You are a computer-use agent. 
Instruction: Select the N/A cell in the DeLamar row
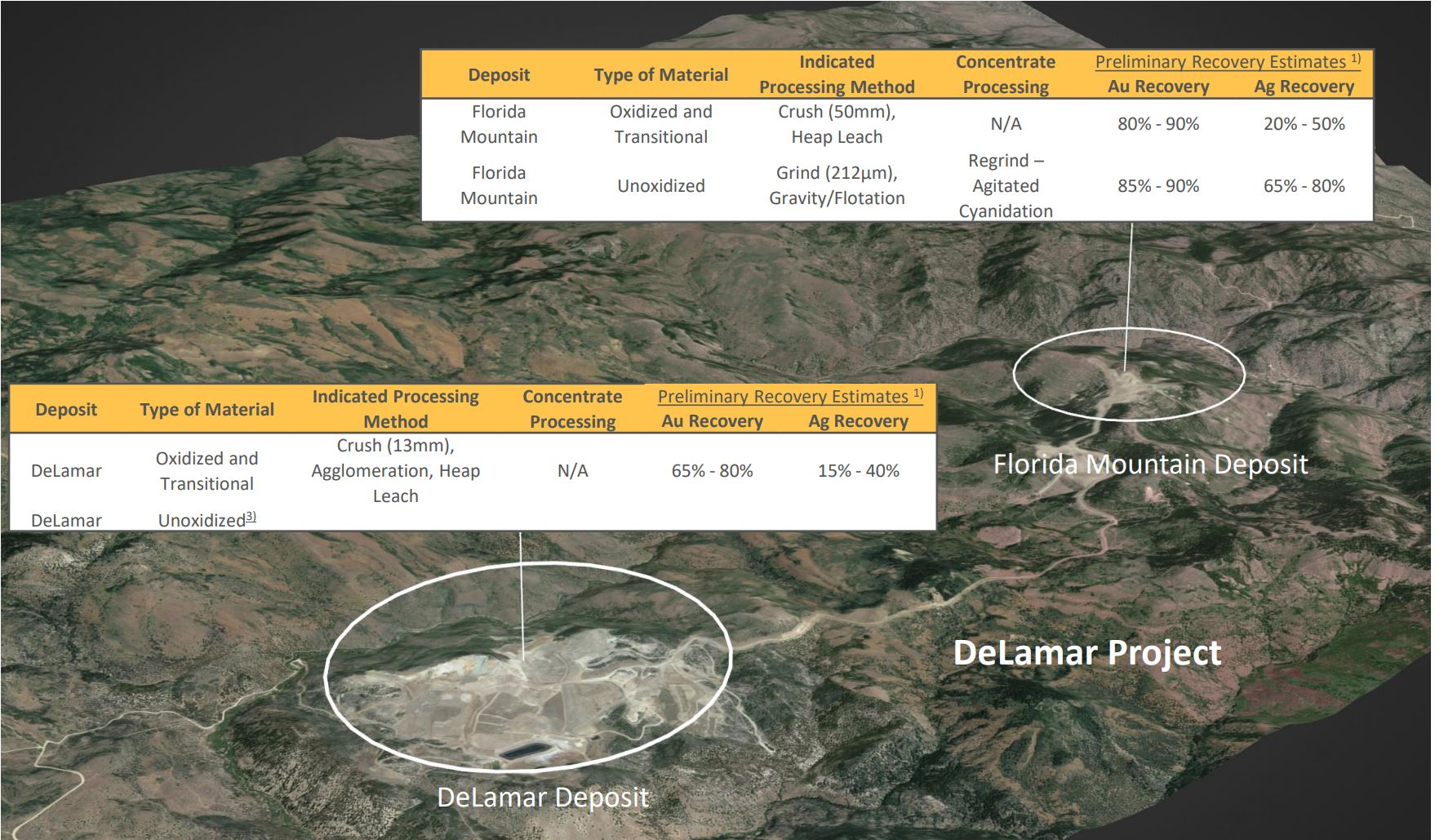(x=572, y=471)
